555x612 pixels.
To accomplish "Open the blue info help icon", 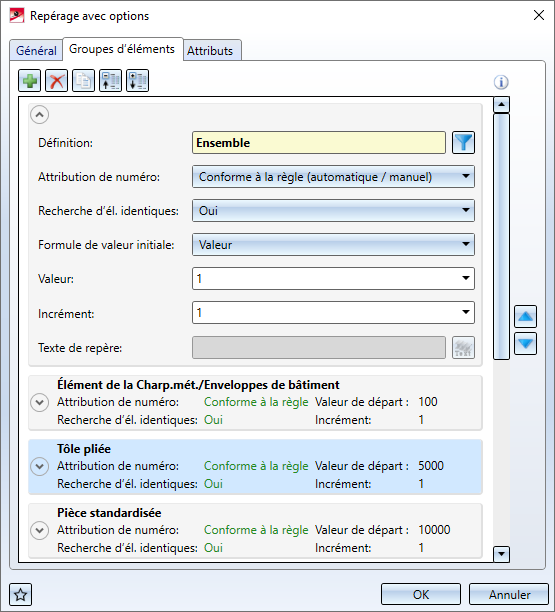I will click(x=501, y=82).
